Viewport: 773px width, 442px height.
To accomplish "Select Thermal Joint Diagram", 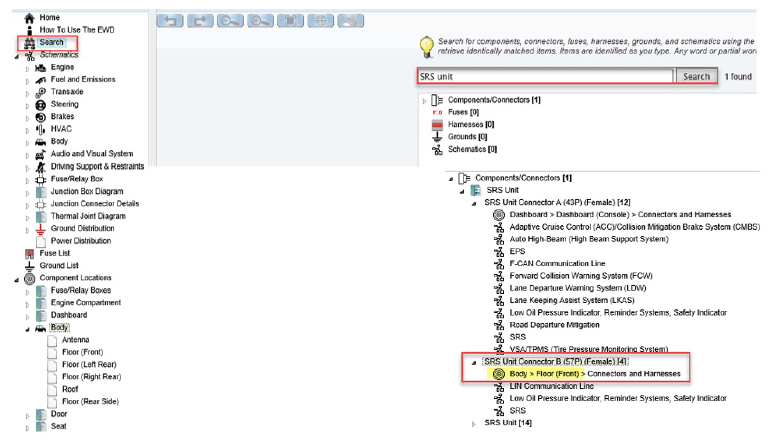I will pyautogui.click(x=88, y=216).
